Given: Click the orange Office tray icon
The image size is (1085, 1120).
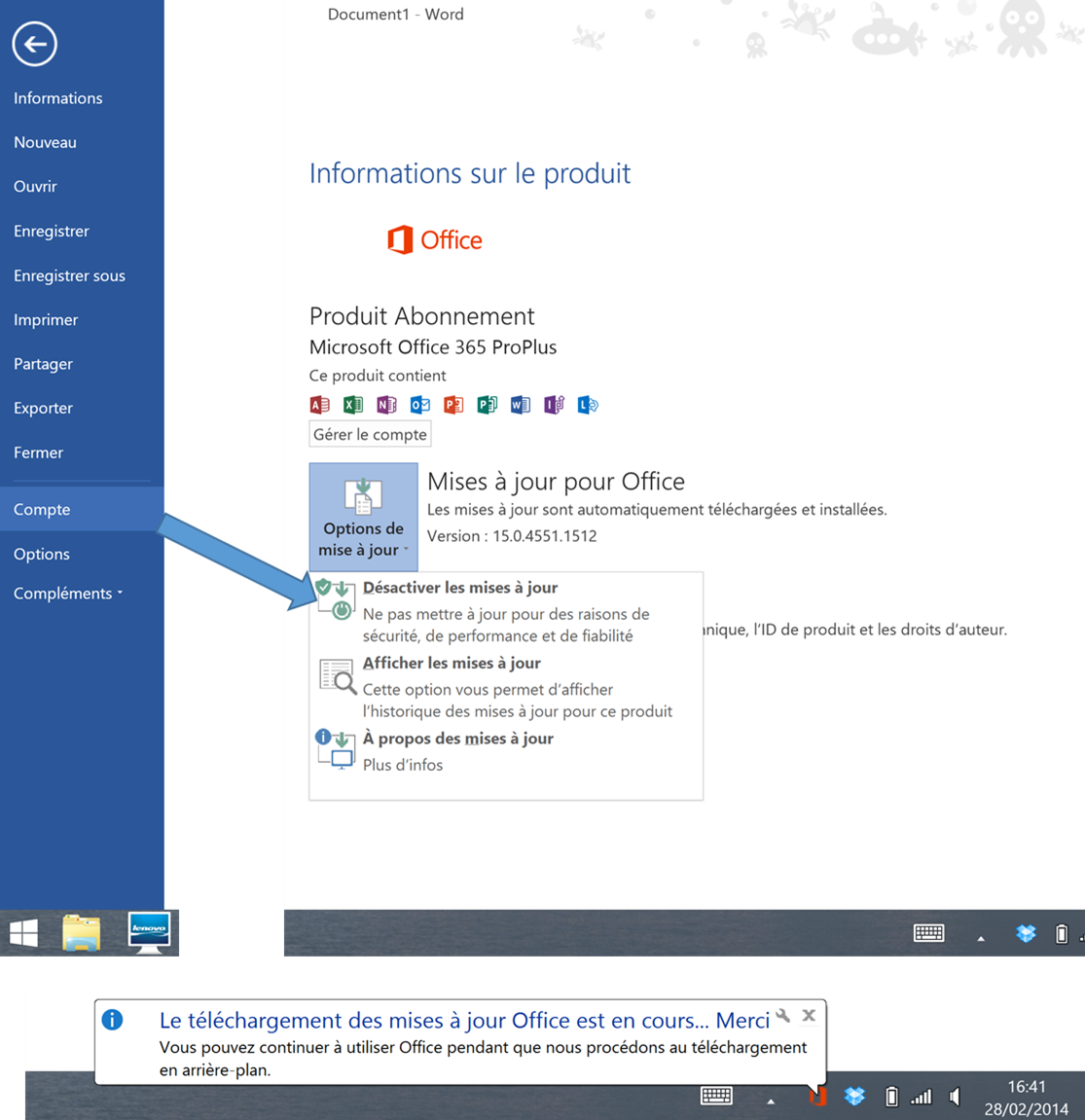Looking at the screenshot, I should [x=817, y=1097].
